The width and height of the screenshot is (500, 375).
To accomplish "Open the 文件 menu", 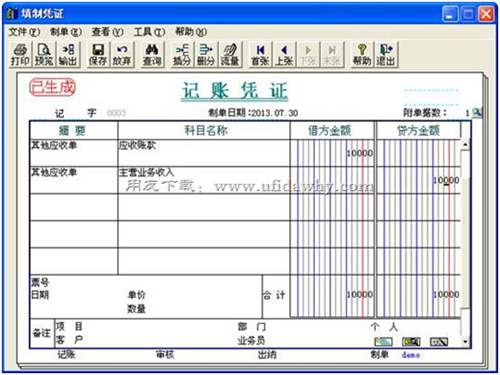I will point(24,32).
